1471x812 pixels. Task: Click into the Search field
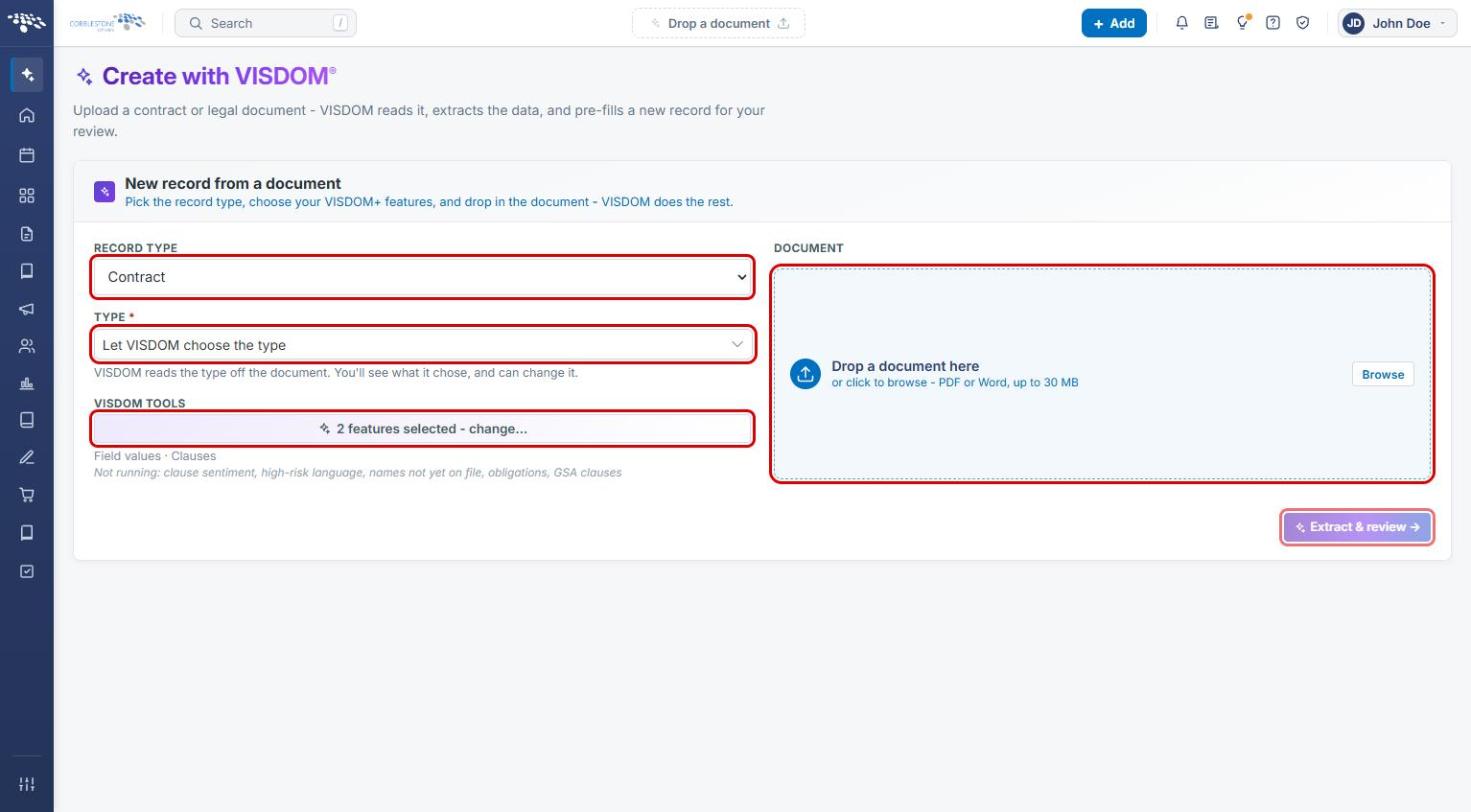[x=265, y=23]
